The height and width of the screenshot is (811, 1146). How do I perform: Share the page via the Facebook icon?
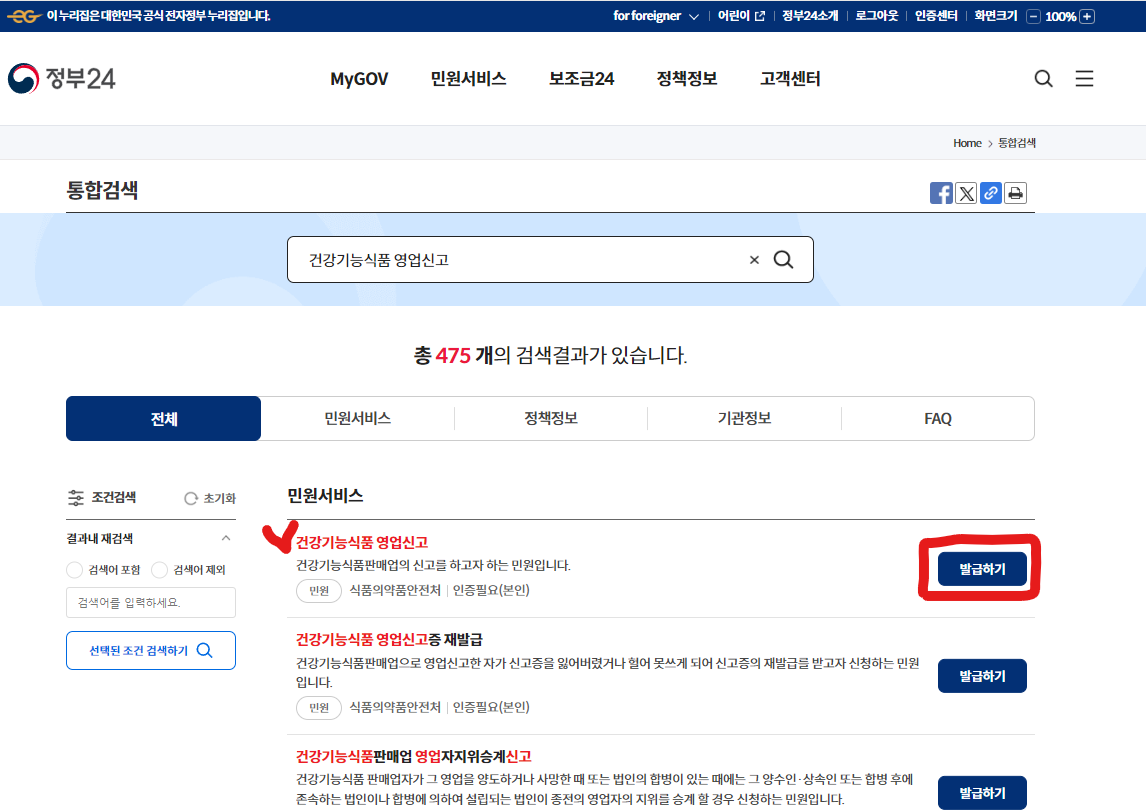tap(941, 193)
